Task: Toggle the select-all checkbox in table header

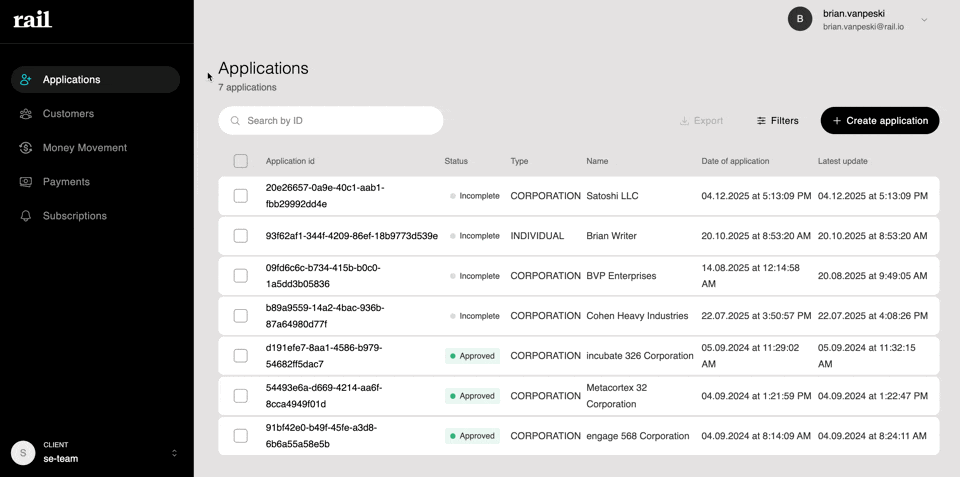Action: point(240,161)
